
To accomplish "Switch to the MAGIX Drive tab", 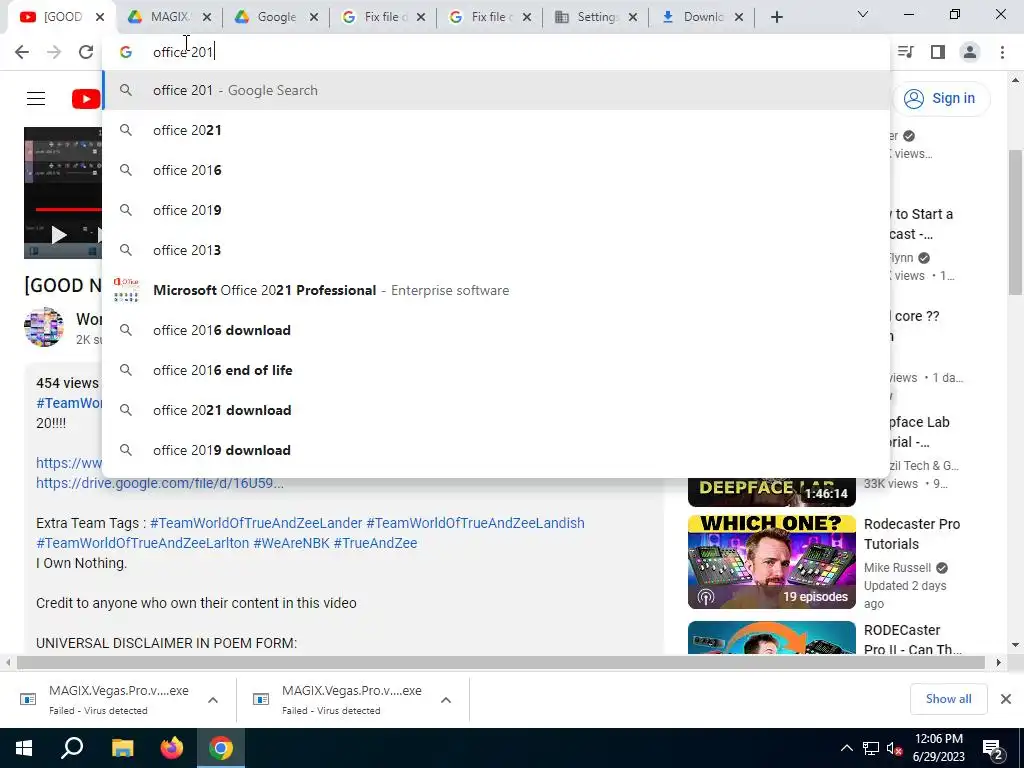I will click(159, 17).
